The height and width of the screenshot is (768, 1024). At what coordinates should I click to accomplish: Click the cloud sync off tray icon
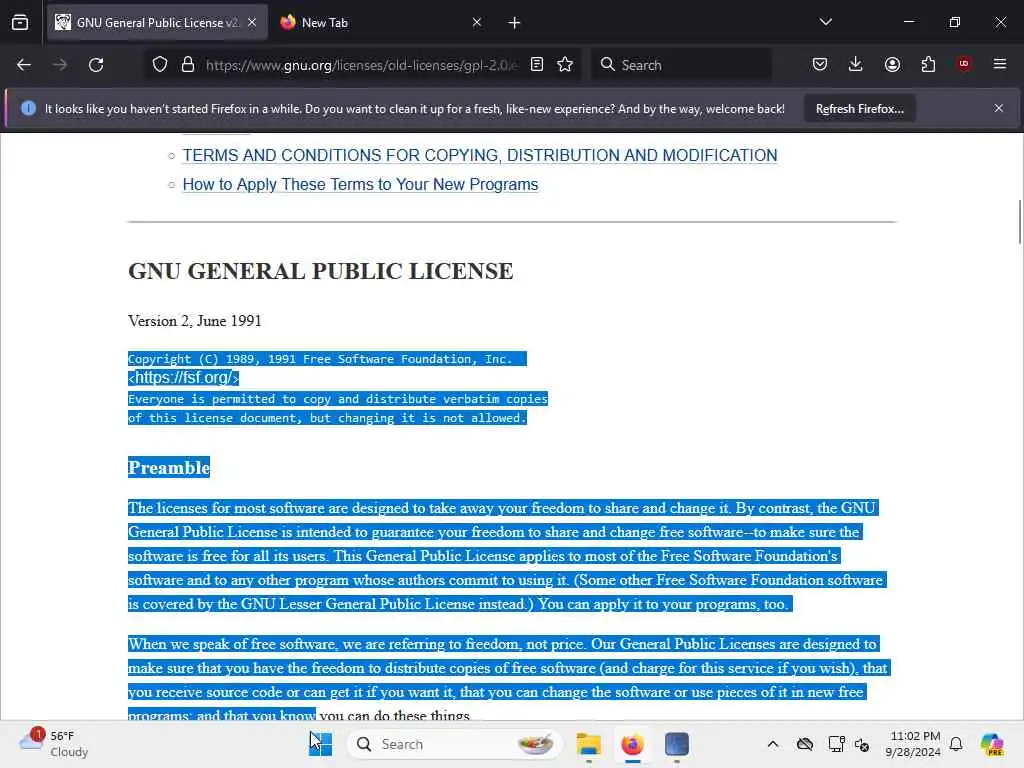(x=805, y=744)
